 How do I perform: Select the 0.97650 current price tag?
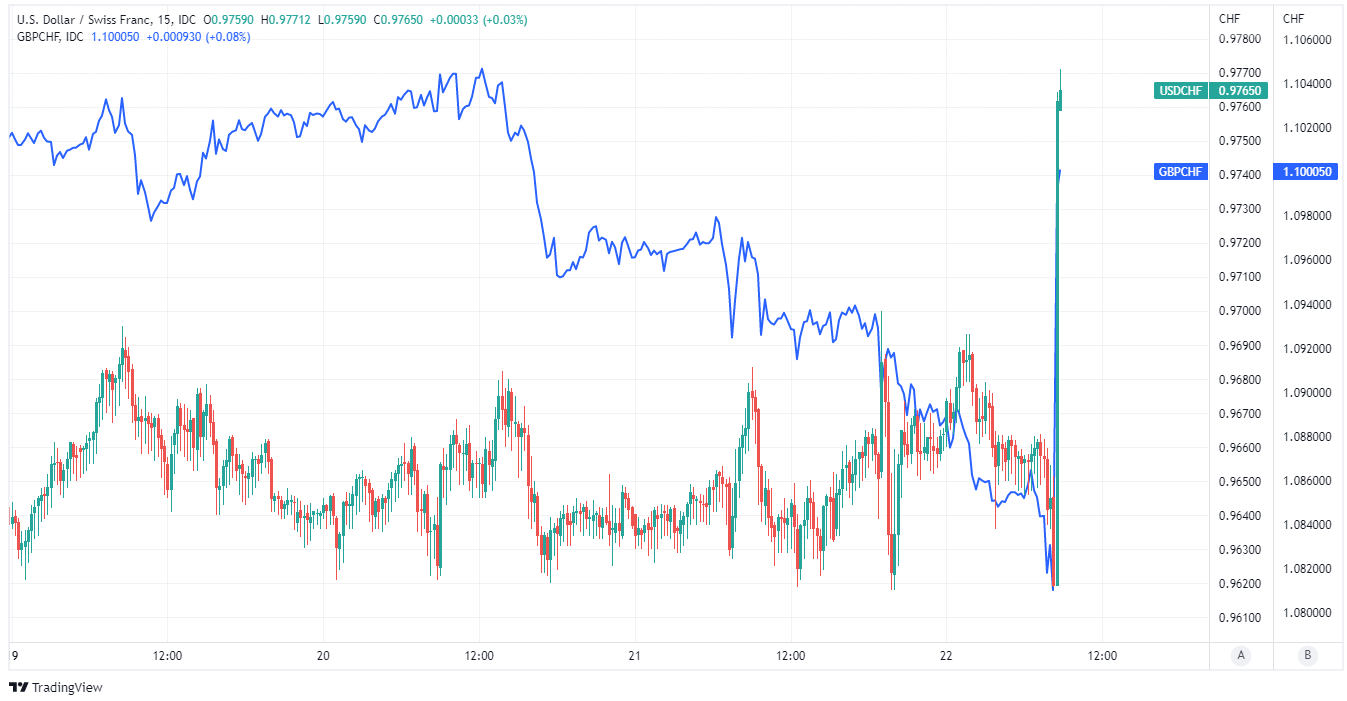pyautogui.click(x=1241, y=91)
